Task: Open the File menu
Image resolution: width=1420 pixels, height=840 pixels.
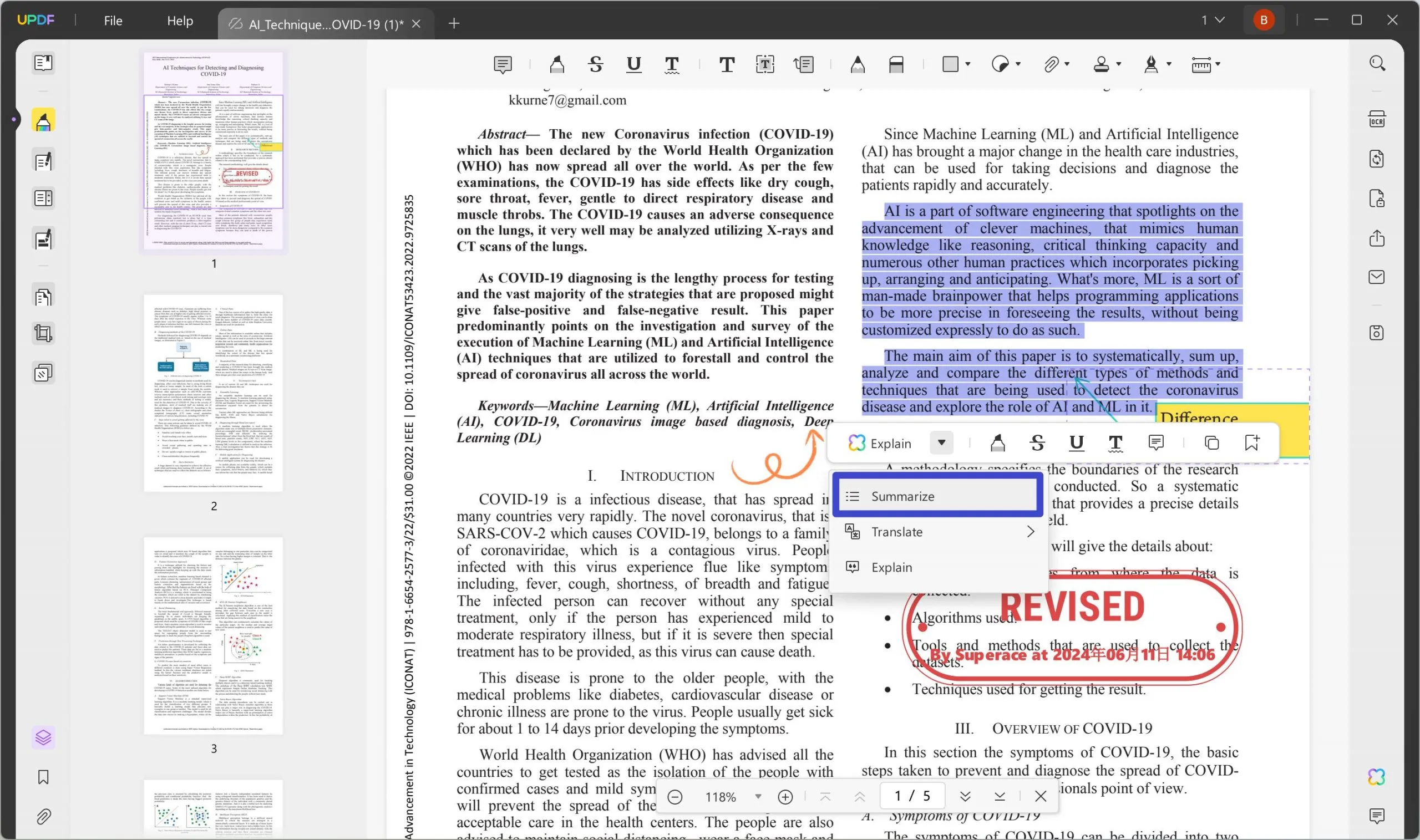Action: (x=113, y=21)
